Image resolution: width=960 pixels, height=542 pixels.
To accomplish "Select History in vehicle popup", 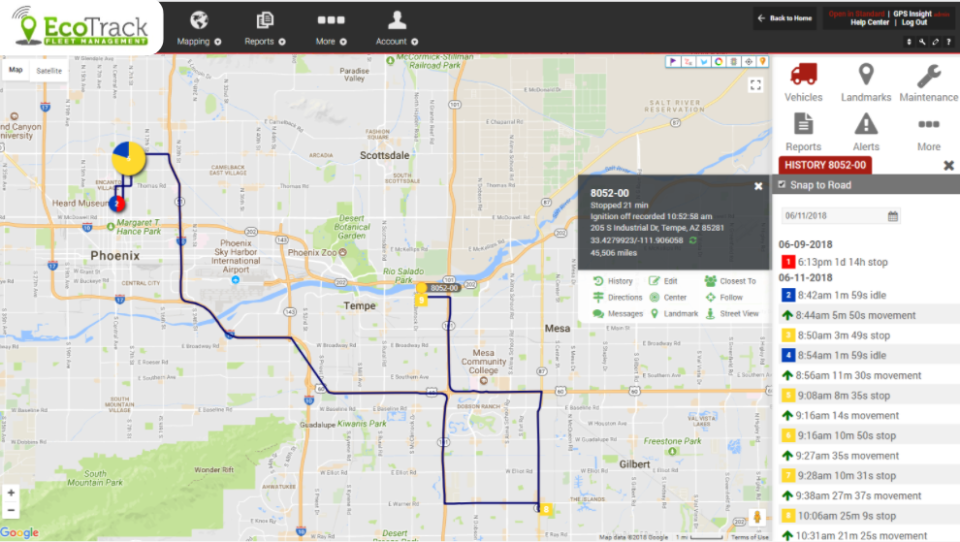I will point(613,281).
